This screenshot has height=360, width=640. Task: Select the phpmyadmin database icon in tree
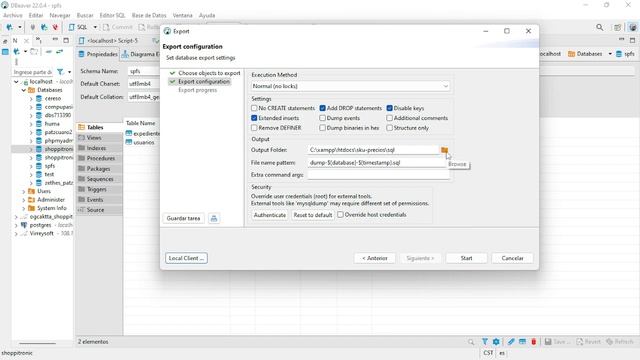pos(39,140)
